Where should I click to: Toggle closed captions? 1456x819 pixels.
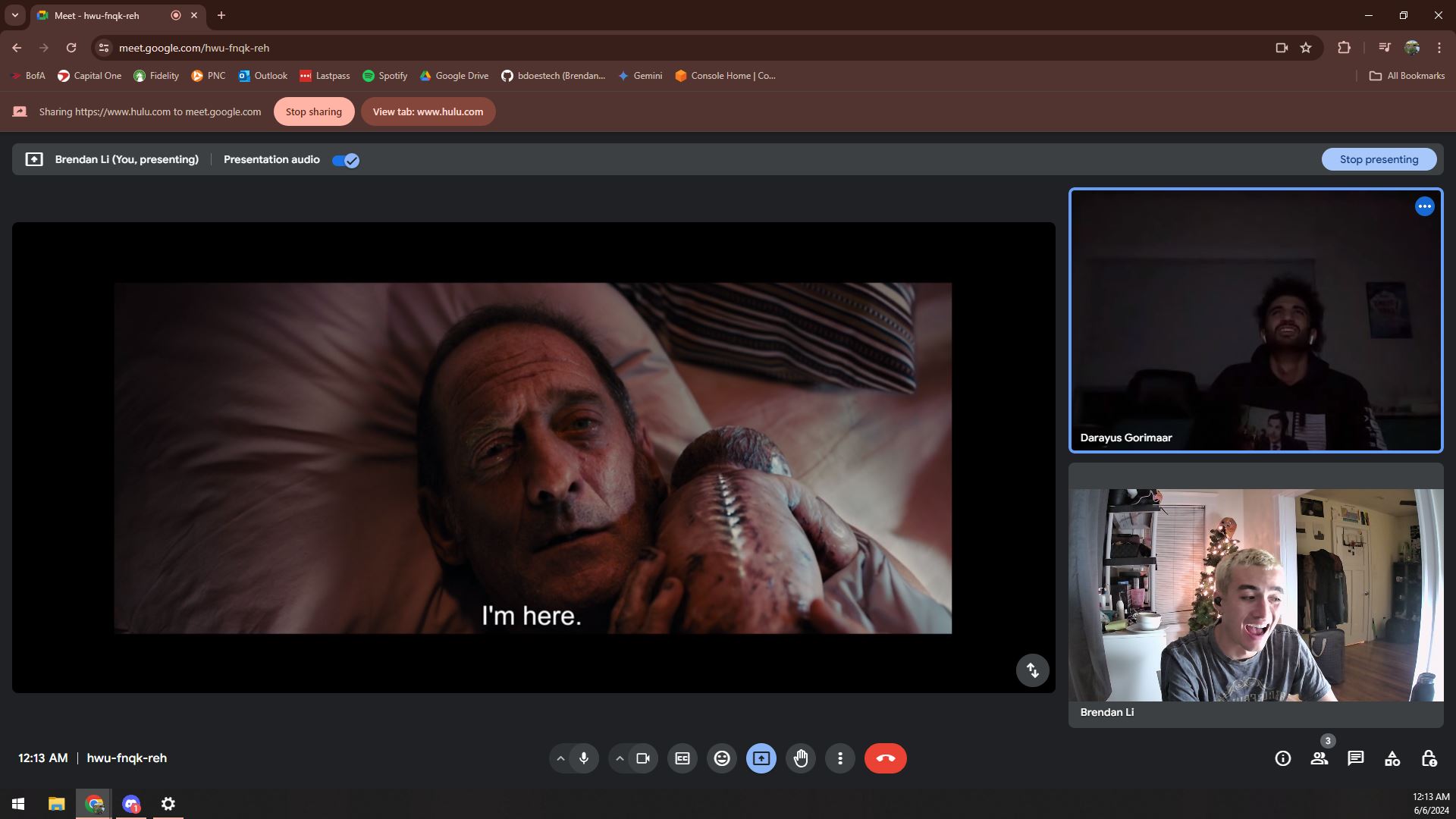point(682,758)
